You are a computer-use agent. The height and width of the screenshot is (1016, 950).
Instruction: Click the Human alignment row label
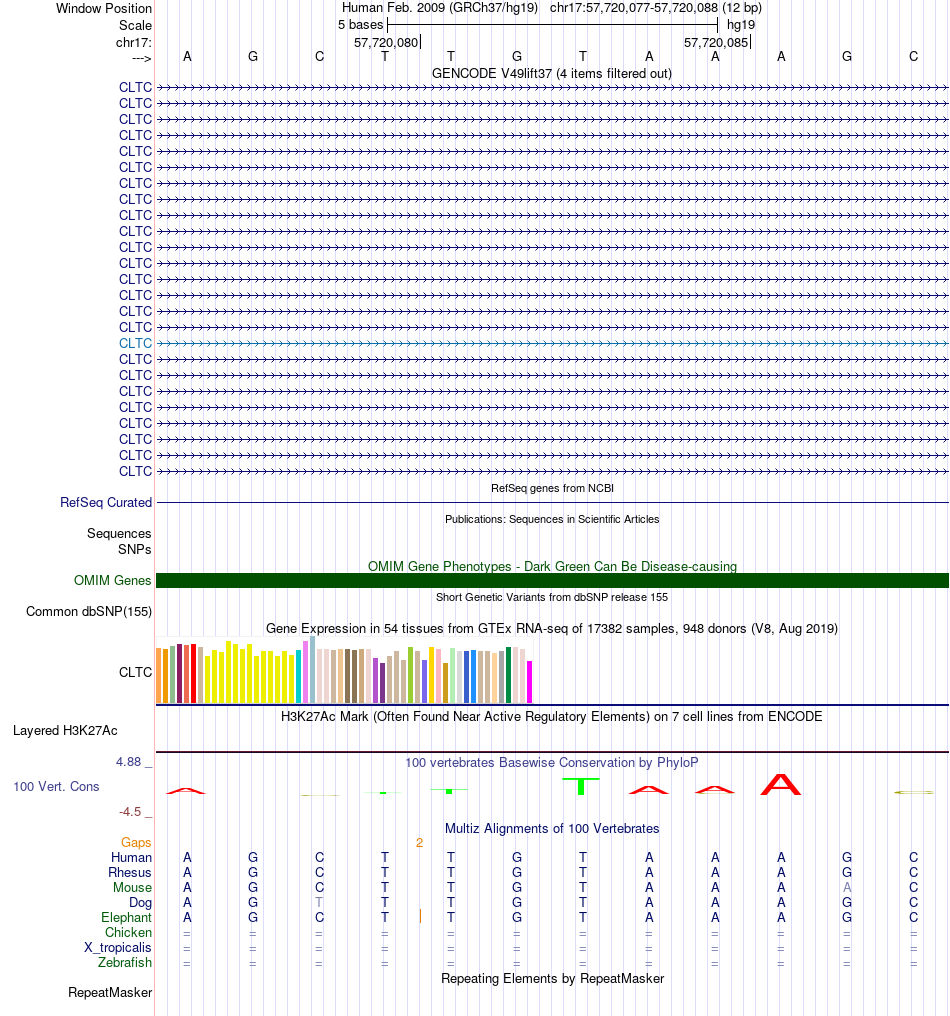[131, 857]
